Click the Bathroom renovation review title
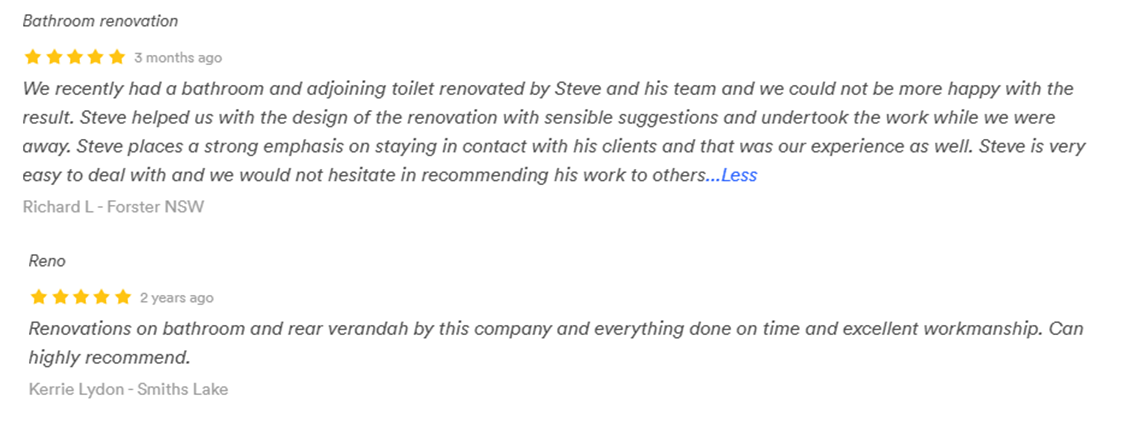The image size is (1133, 430). click(100, 21)
